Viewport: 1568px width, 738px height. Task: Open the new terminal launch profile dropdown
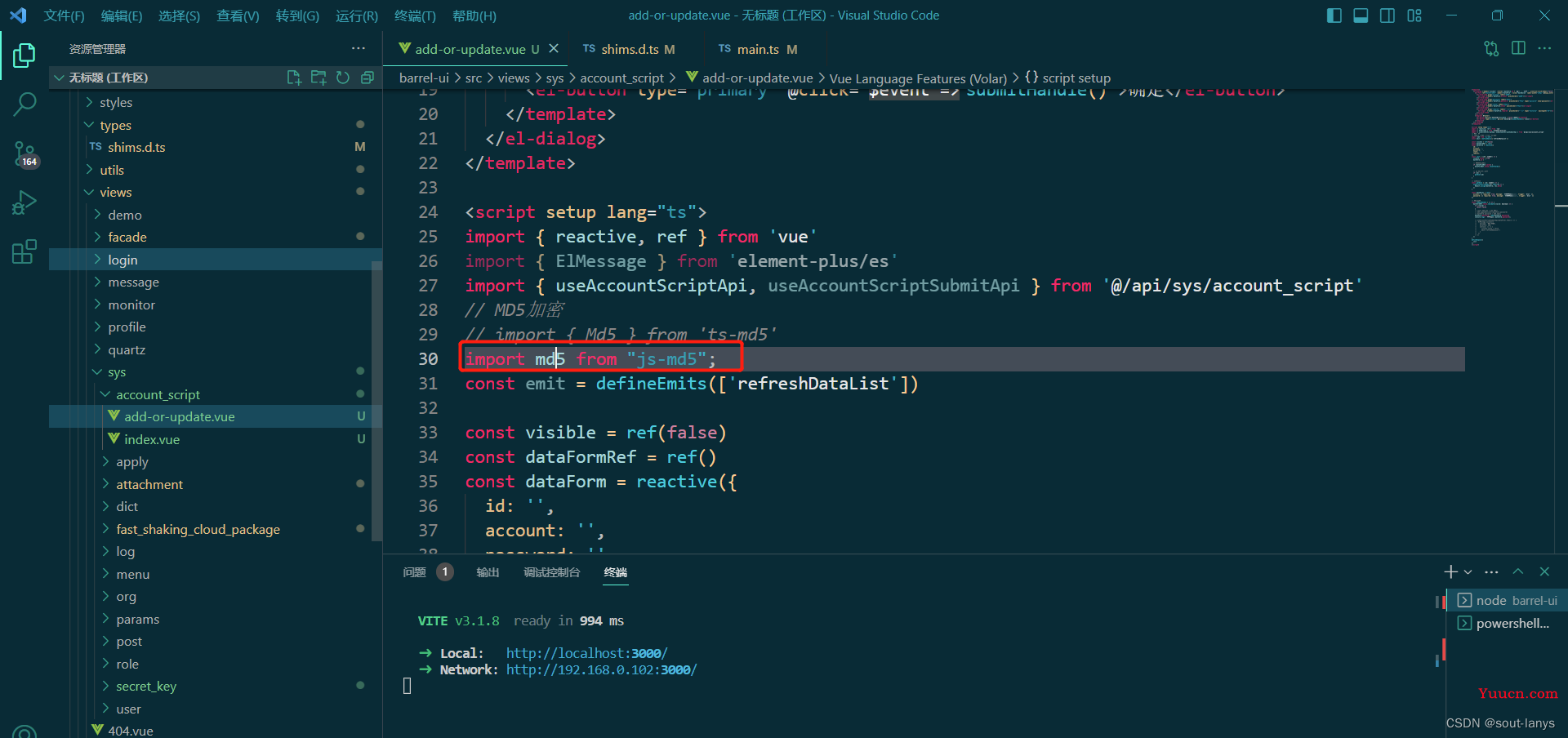click(x=1468, y=571)
